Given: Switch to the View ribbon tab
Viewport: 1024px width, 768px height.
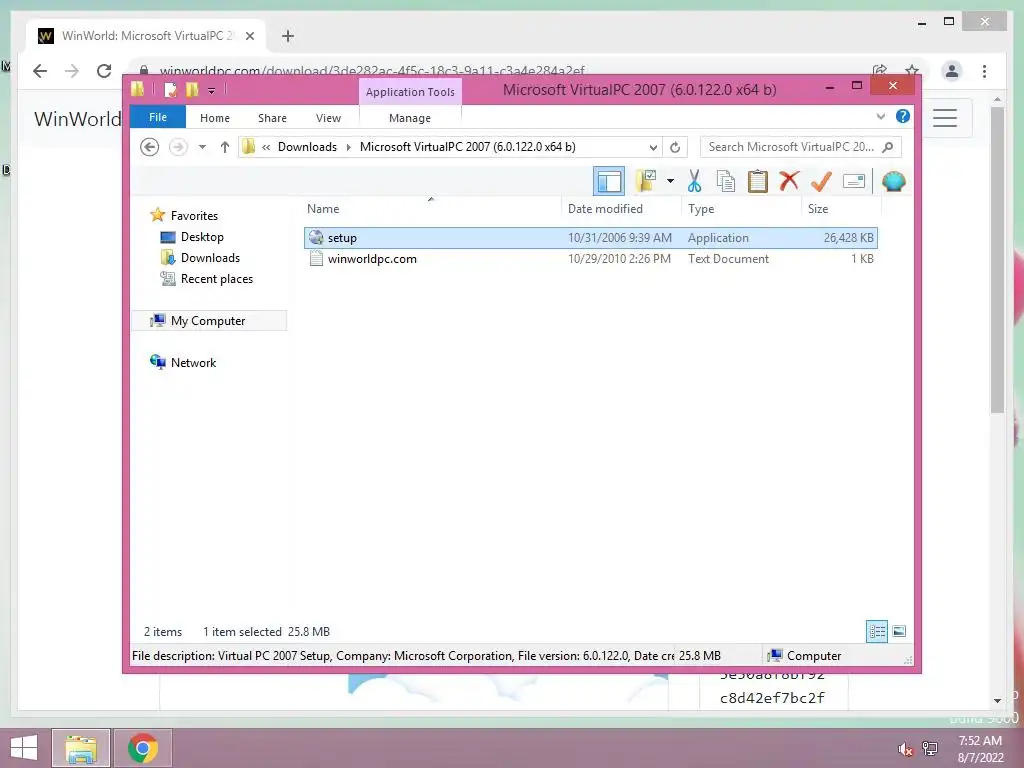Looking at the screenshot, I should [328, 118].
